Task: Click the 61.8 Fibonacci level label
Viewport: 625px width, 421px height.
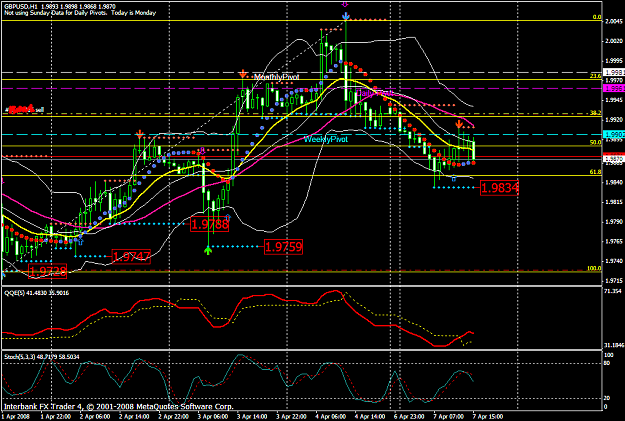Action: coord(596,172)
